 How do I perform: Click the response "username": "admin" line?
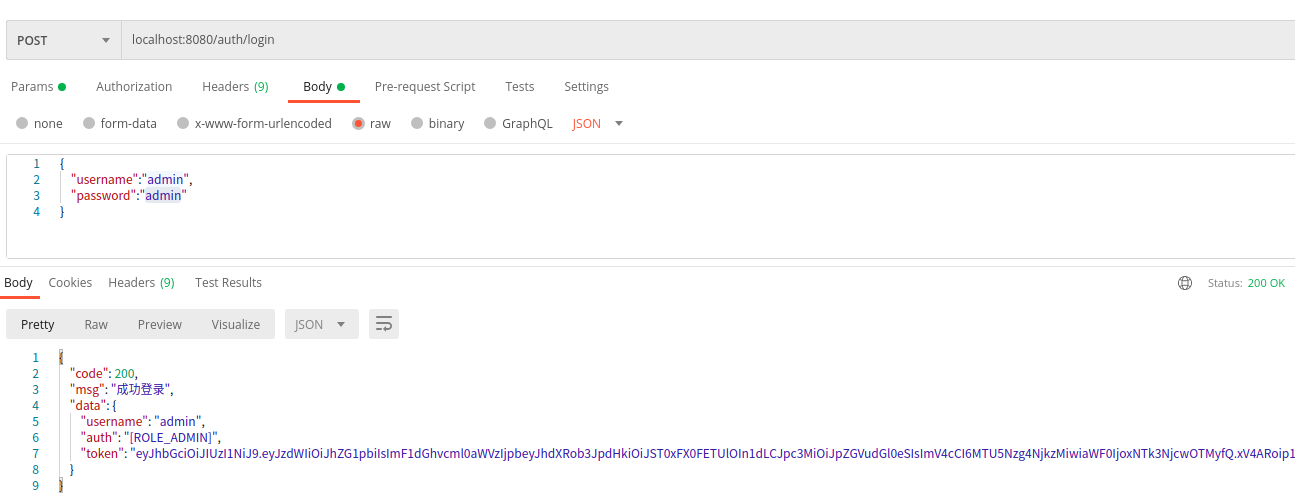click(142, 422)
